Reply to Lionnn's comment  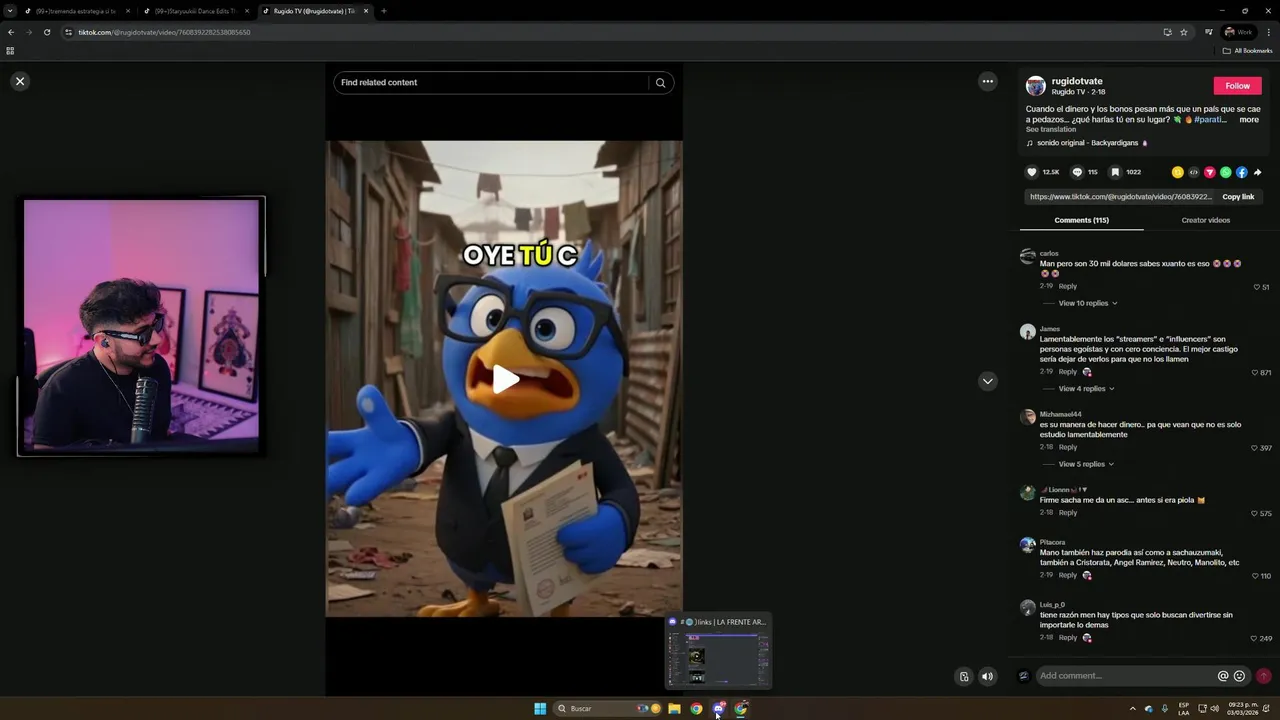pos(1068,513)
